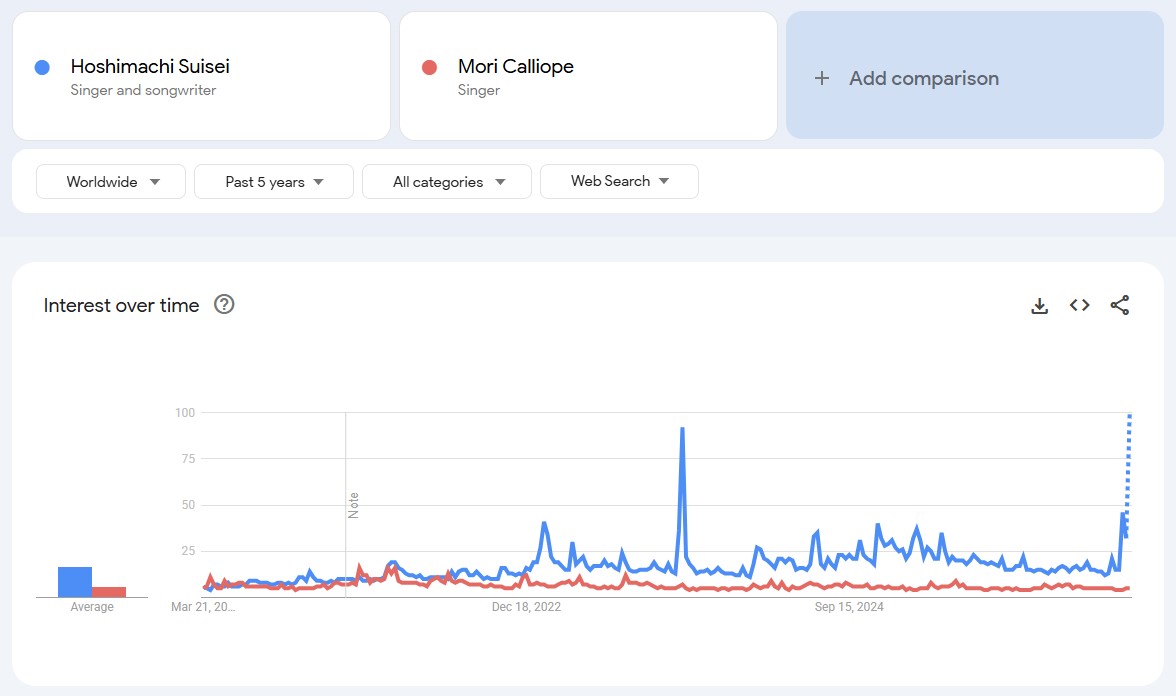Click the Note marker on the chart
The width and height of the screenshot is (1176, 696).
(x=353, y=506)
